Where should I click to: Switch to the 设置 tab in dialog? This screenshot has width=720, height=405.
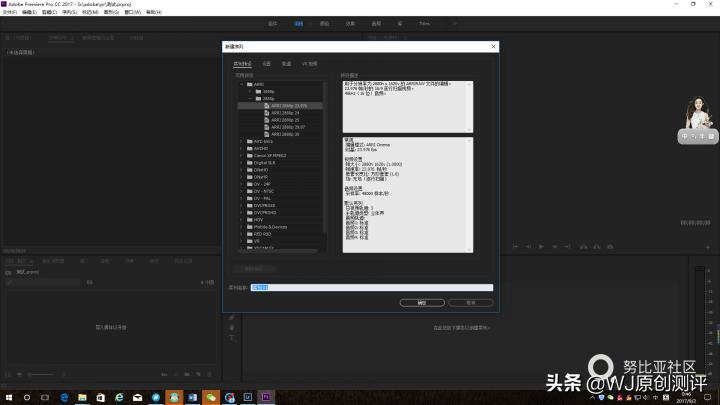267,63
